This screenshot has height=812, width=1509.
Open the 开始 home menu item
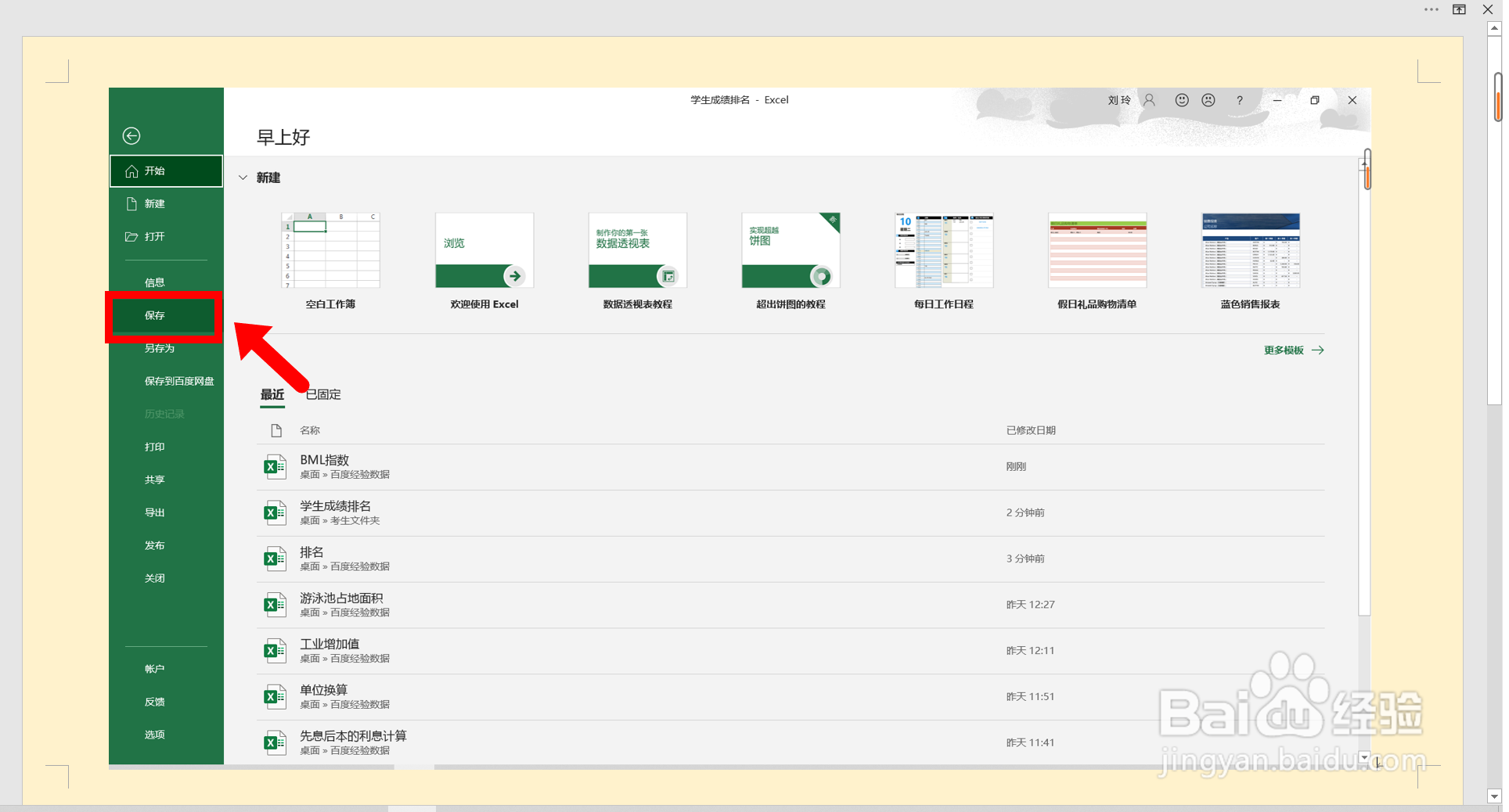pyautogui.click(x=166, y=171)
